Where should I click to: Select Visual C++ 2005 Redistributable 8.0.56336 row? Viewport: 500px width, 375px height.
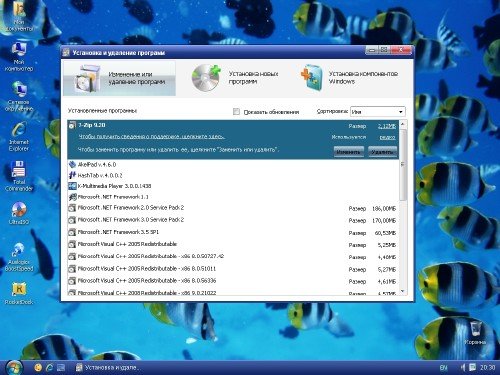point(233,281)
